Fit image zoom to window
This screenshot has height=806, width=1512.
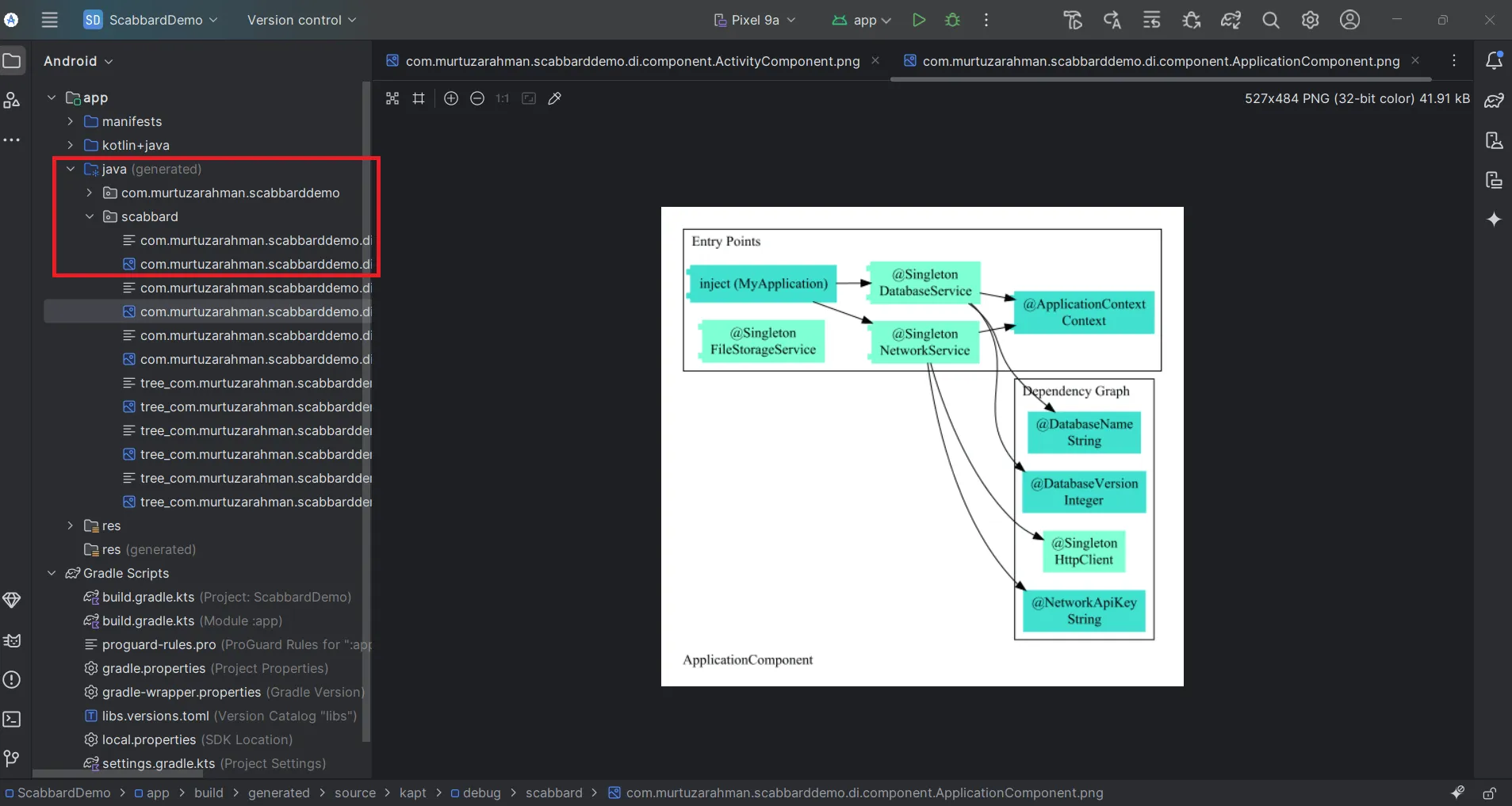coord(529,98)
